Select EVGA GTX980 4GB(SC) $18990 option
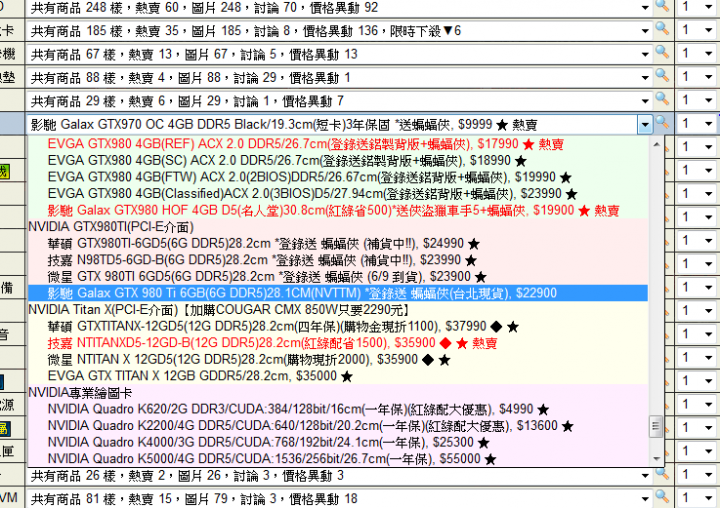Viewport: 720px width, 508px height. pos(338,161)
